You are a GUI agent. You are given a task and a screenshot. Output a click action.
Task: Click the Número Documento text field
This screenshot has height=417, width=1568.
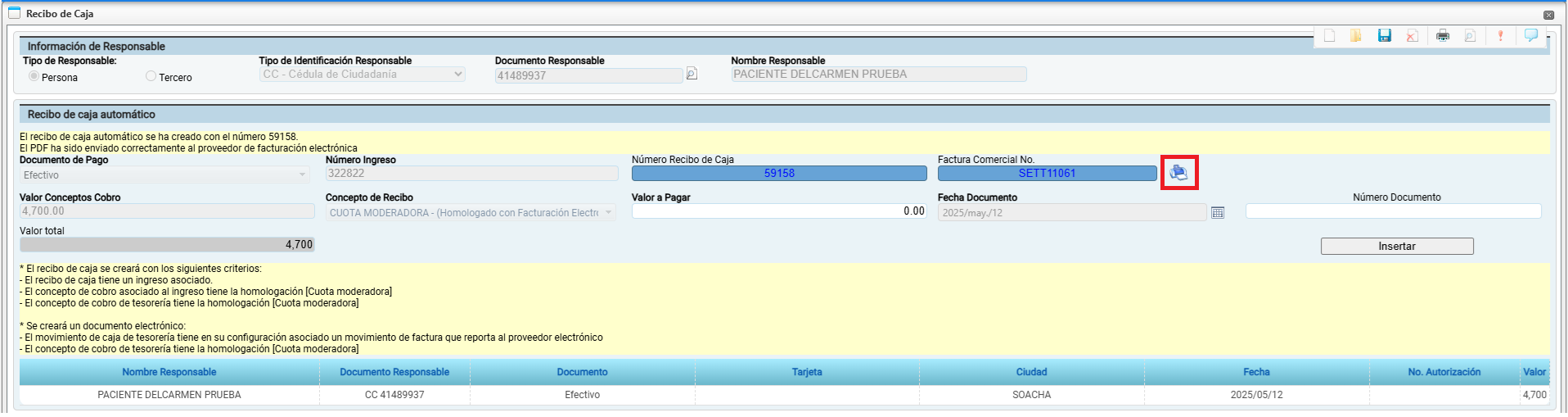1392,211
